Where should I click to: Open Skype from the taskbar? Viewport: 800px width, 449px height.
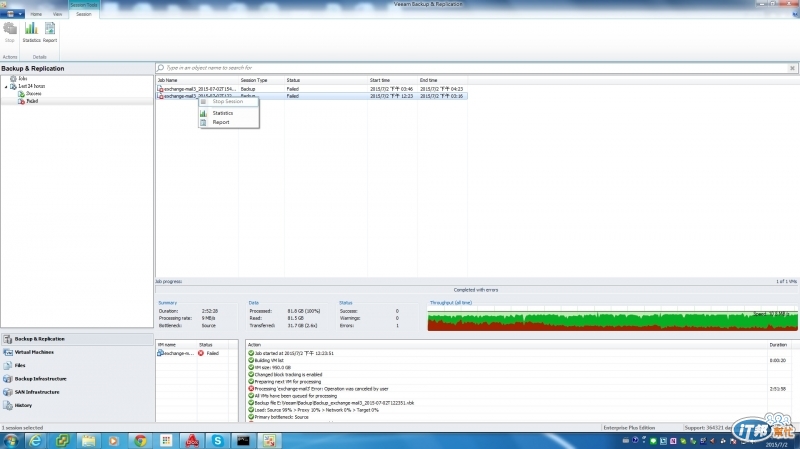(217, 440)
